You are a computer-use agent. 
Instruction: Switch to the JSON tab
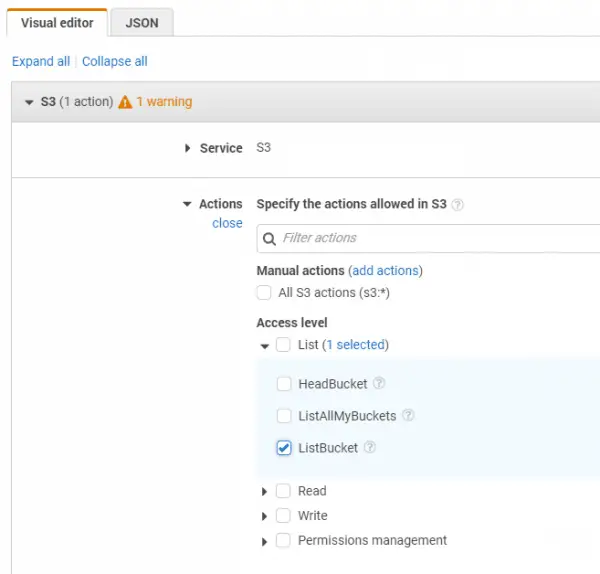tap(142, 23)
